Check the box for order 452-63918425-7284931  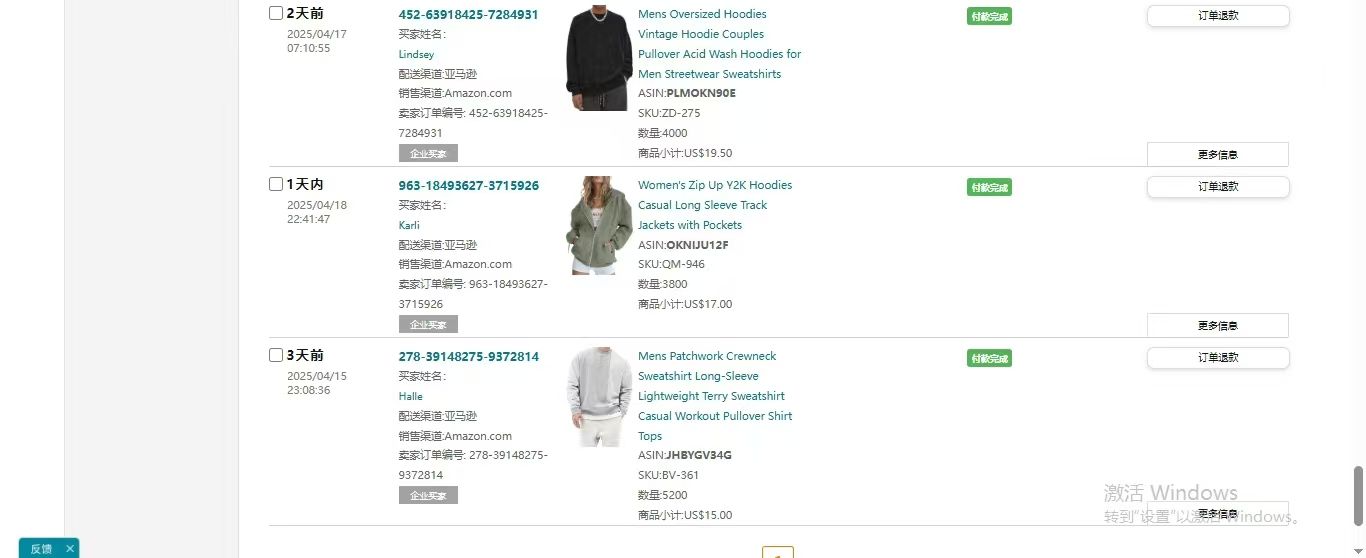[x=276, y=13]
